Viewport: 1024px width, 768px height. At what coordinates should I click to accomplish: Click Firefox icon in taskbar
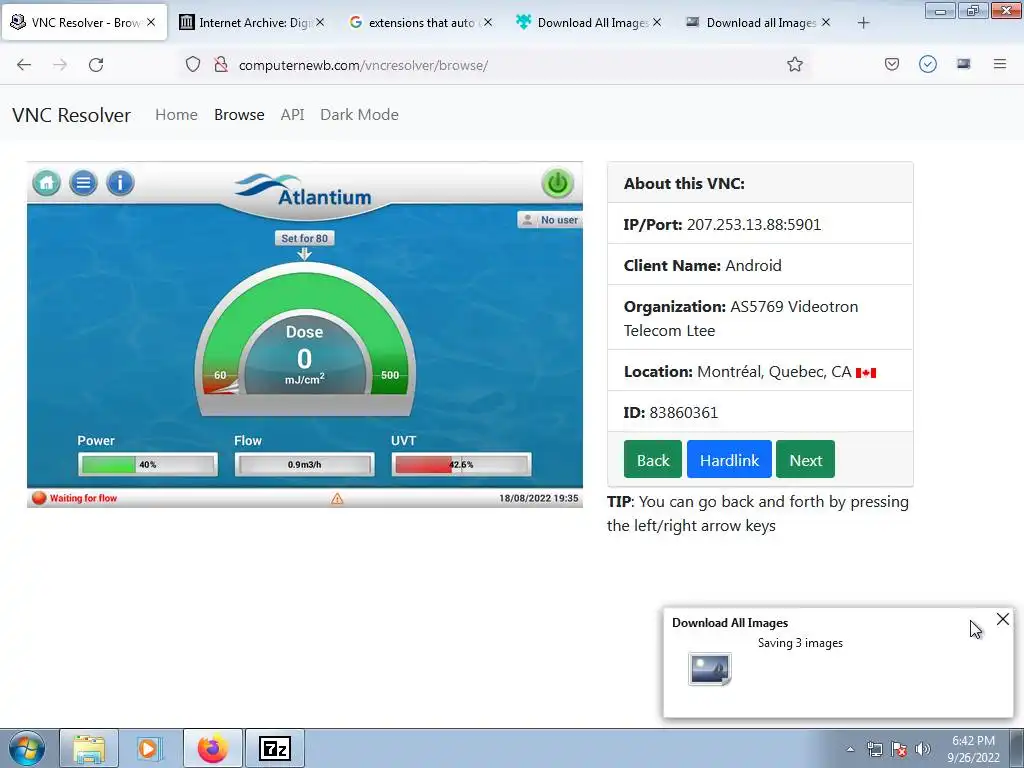click(213, 748)
